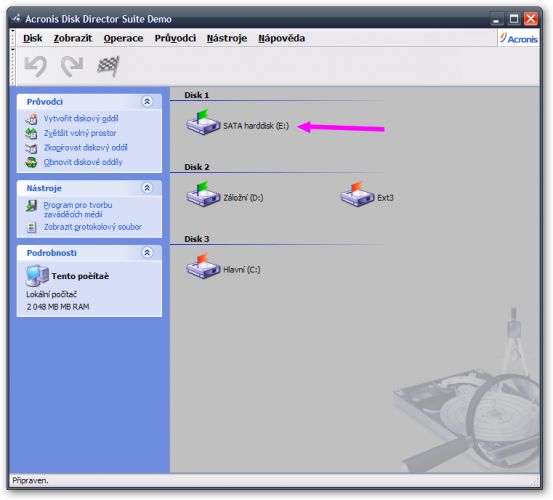553x500 pixels.
Task: Click the Disk 2 group header
Action: 196,167
